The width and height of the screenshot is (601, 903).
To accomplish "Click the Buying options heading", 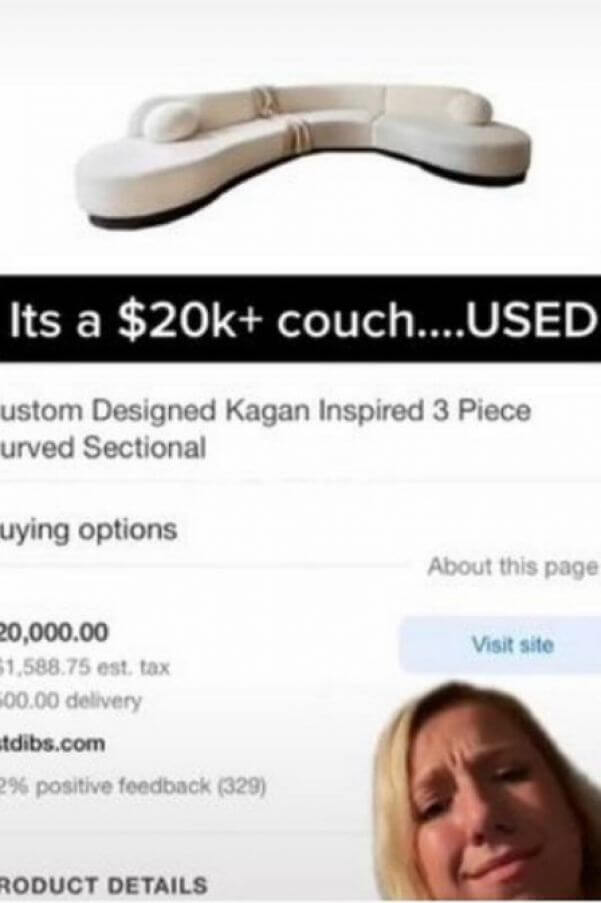I will 89,530.
